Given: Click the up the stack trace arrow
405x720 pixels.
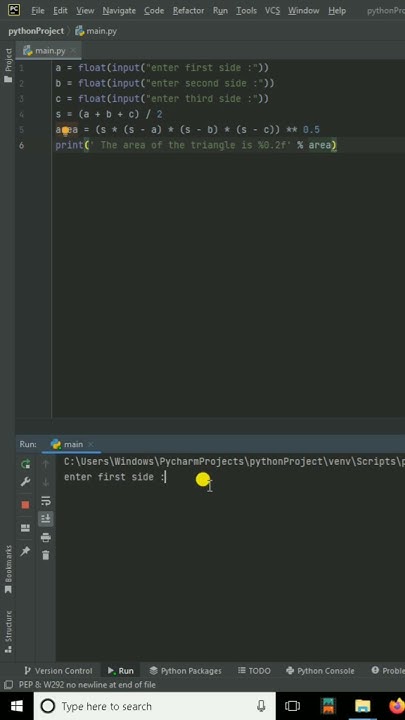Looking at the screenshot, I should click(x=45, y=464).
